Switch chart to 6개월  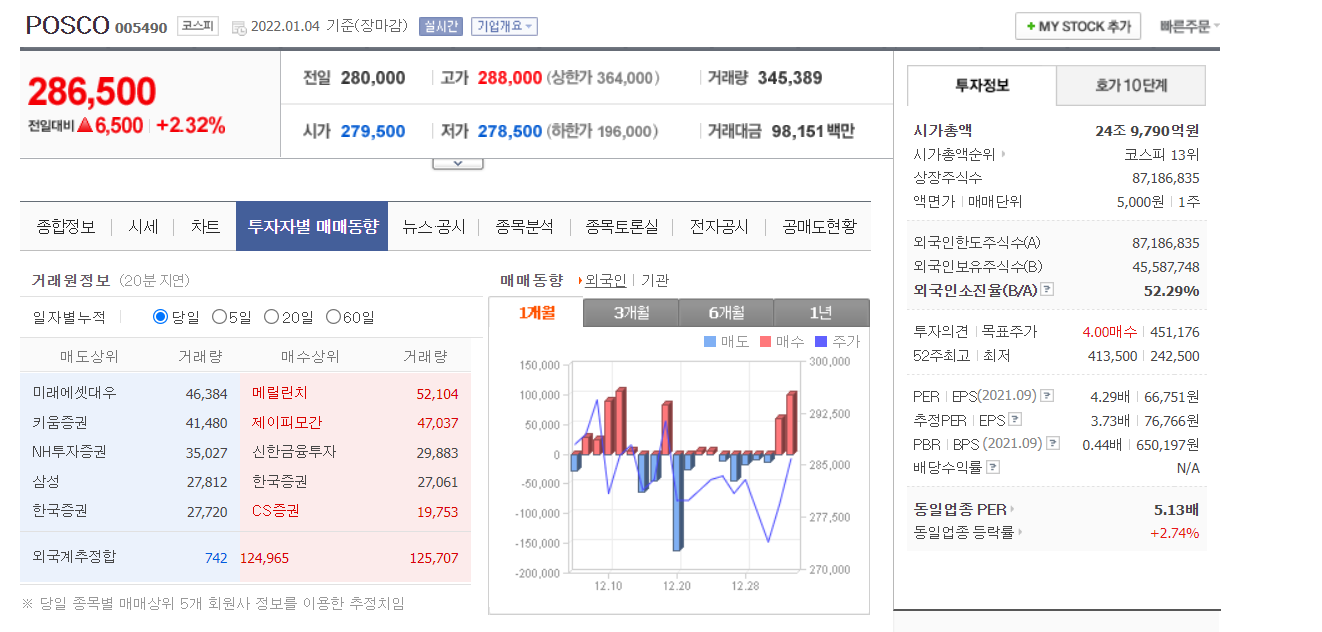point(726,313)
